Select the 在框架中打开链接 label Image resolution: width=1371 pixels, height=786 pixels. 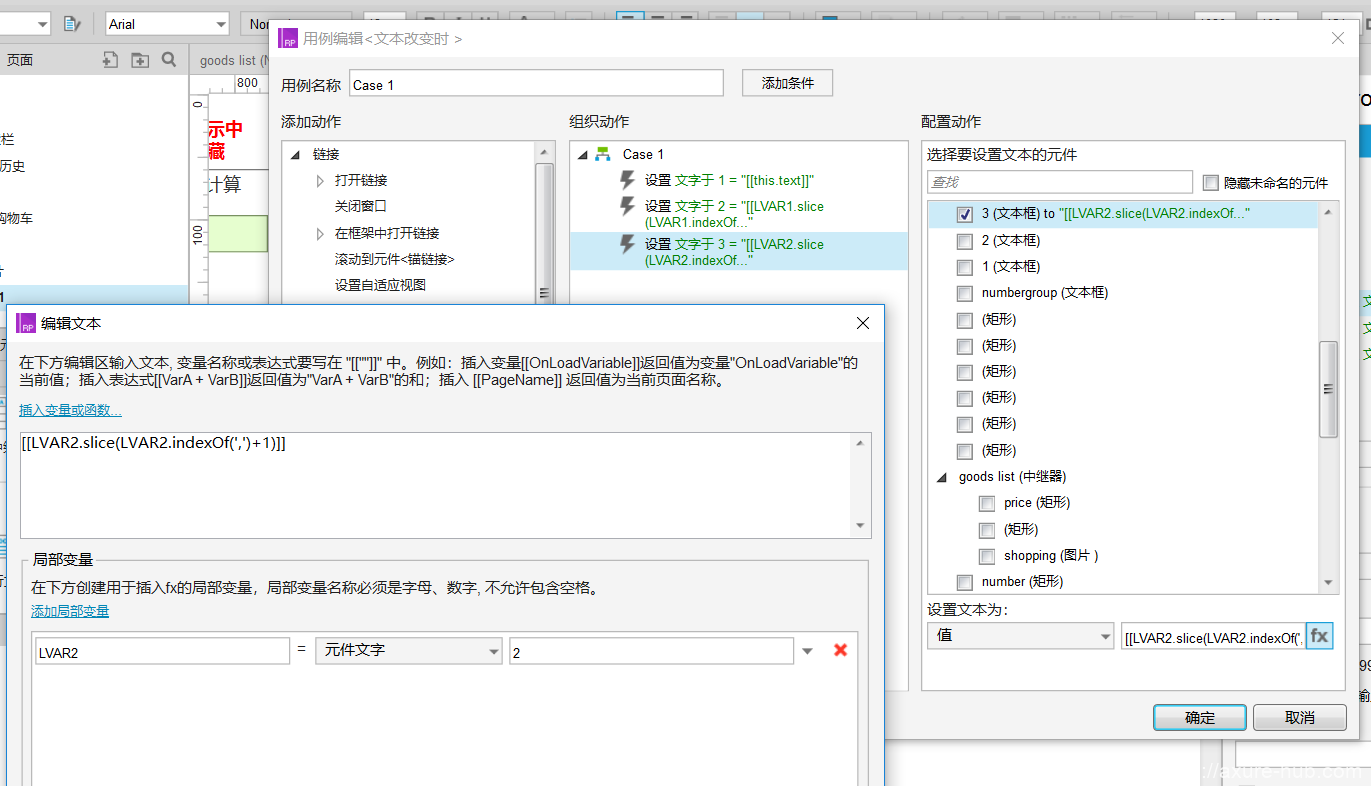coord(387,233)
